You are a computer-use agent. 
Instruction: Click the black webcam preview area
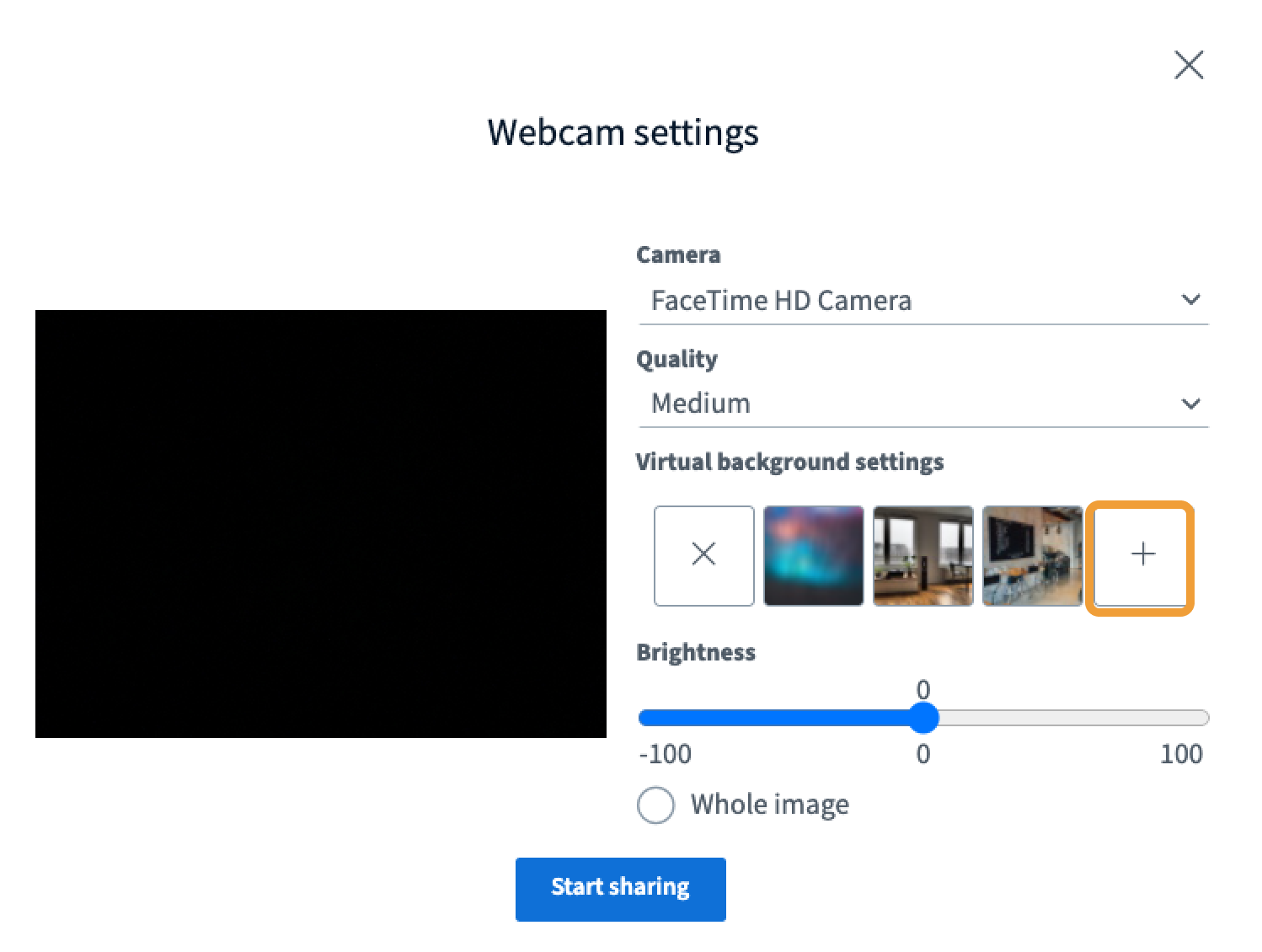(320, 523)
